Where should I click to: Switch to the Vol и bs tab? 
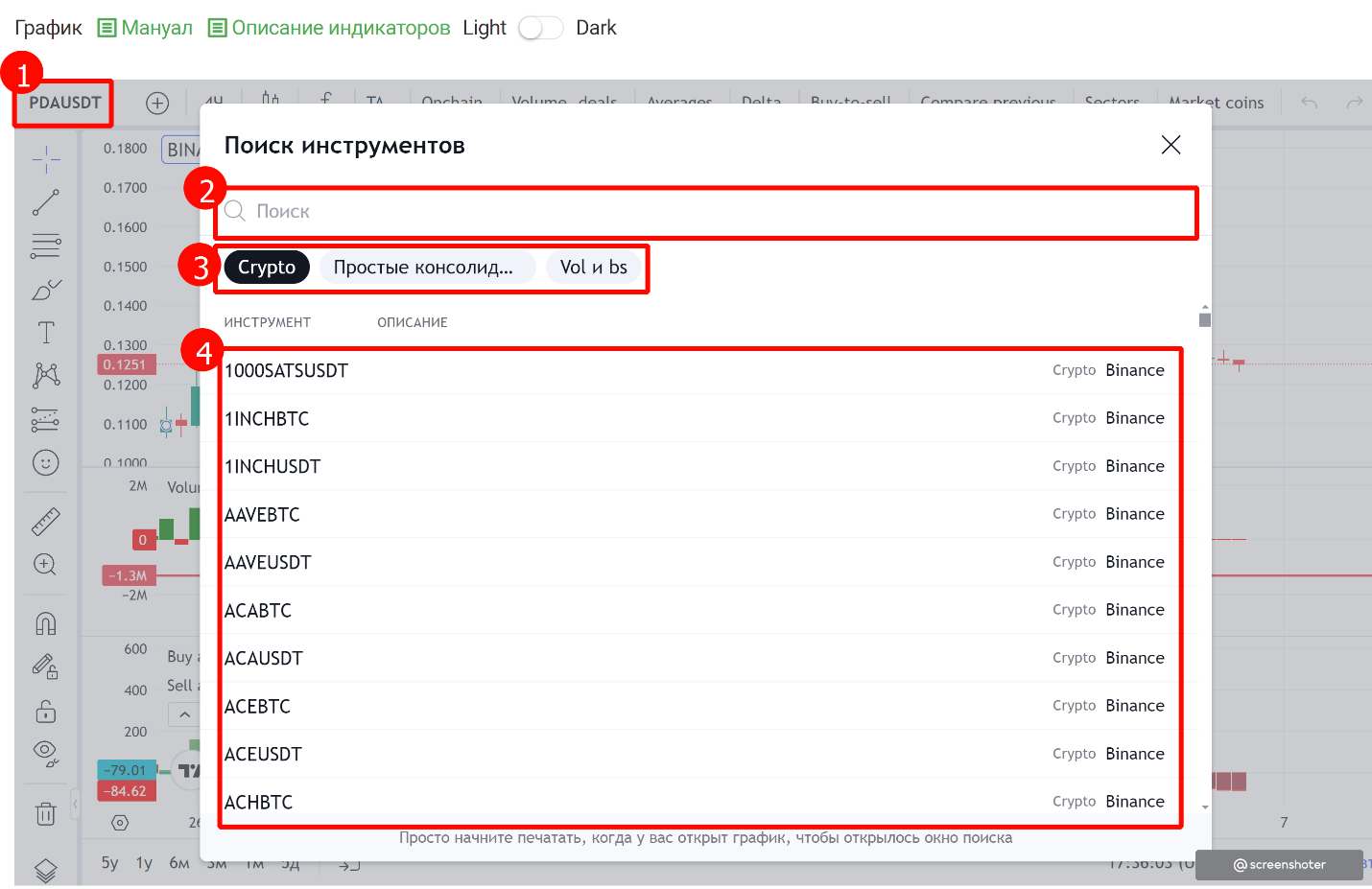tap(593, 268)
